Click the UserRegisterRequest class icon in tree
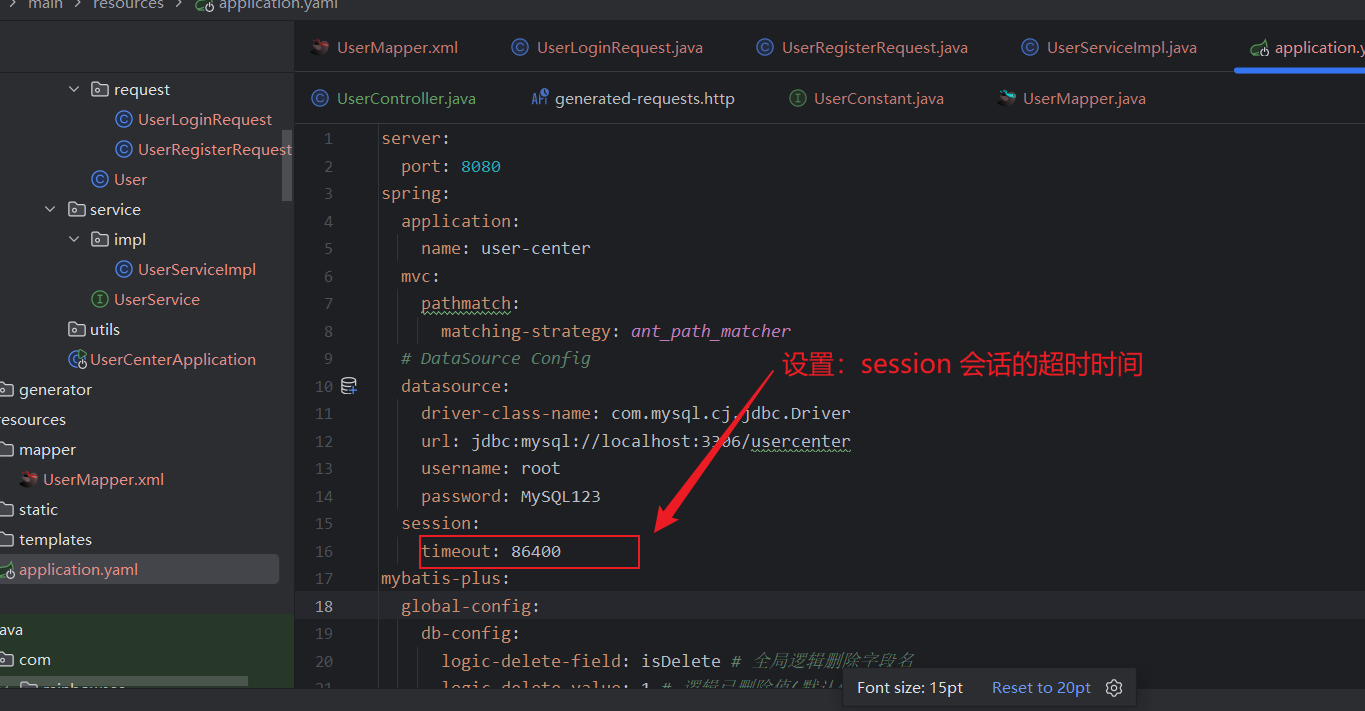This screenshot has height=711, width=1365. 124,149
